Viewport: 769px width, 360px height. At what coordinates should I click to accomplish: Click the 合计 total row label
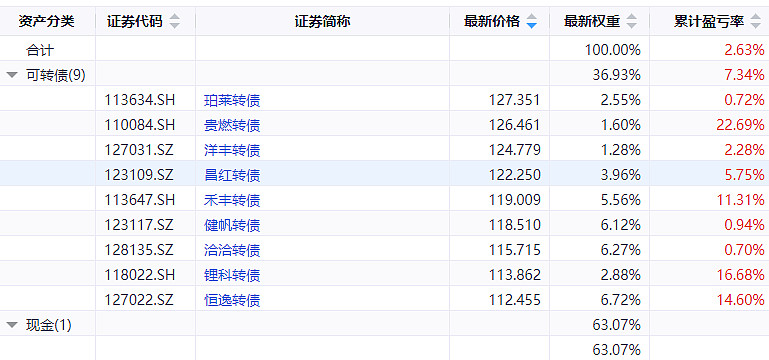(x=40, y=50)
